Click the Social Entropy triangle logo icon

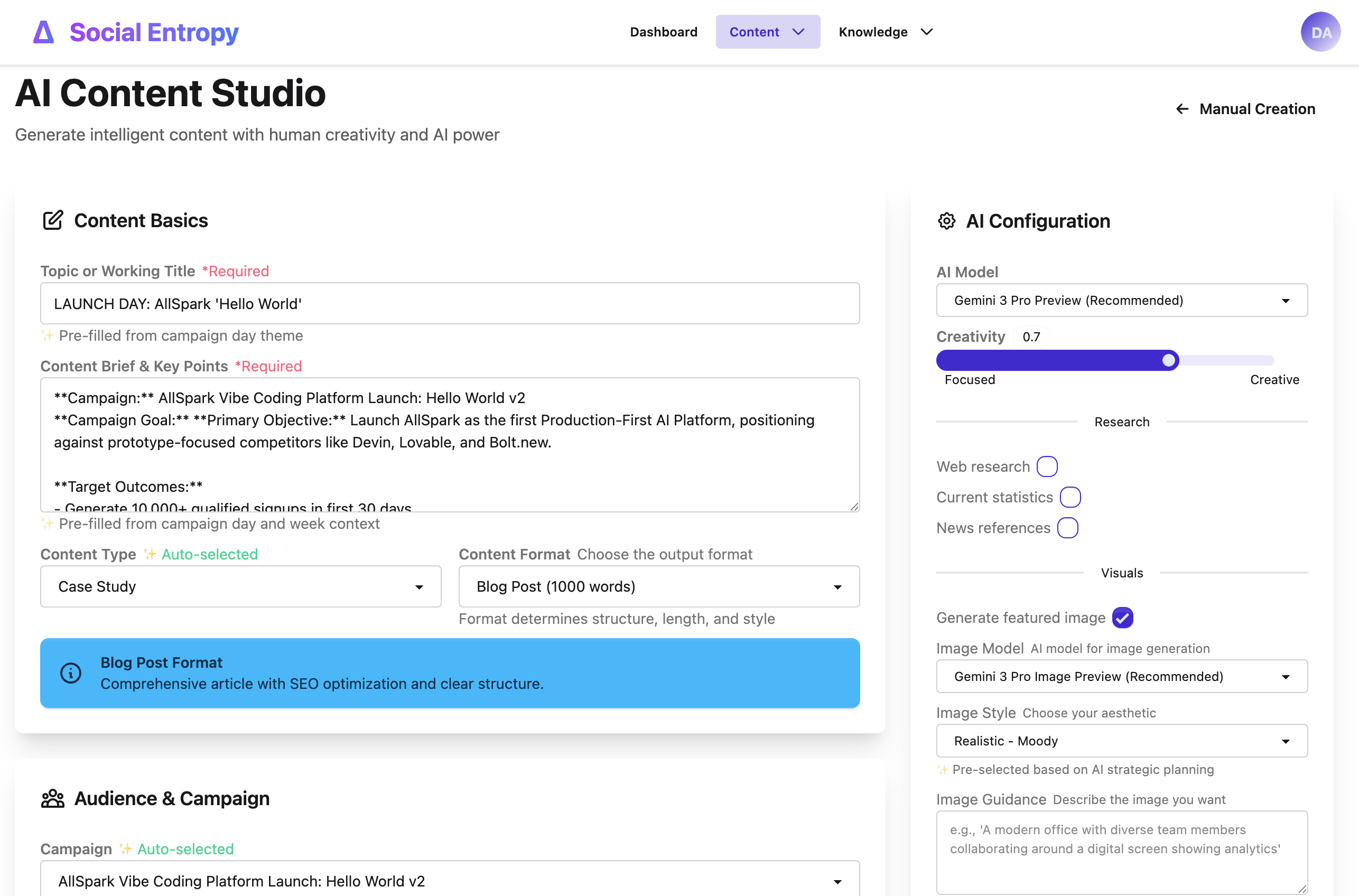[43, 32]
